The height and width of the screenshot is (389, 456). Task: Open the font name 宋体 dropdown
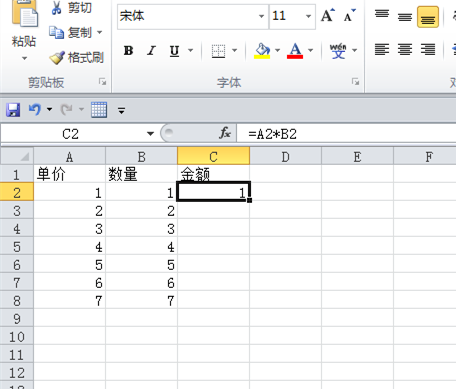pos(261,16)
